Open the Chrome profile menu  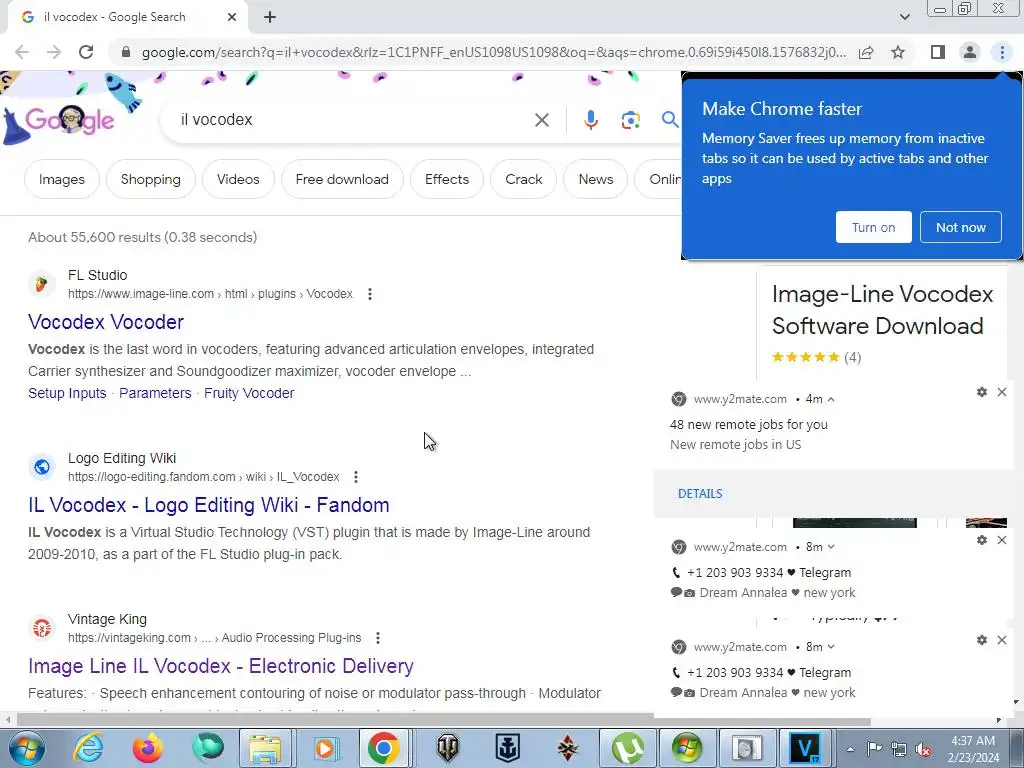tap(970, 52)
